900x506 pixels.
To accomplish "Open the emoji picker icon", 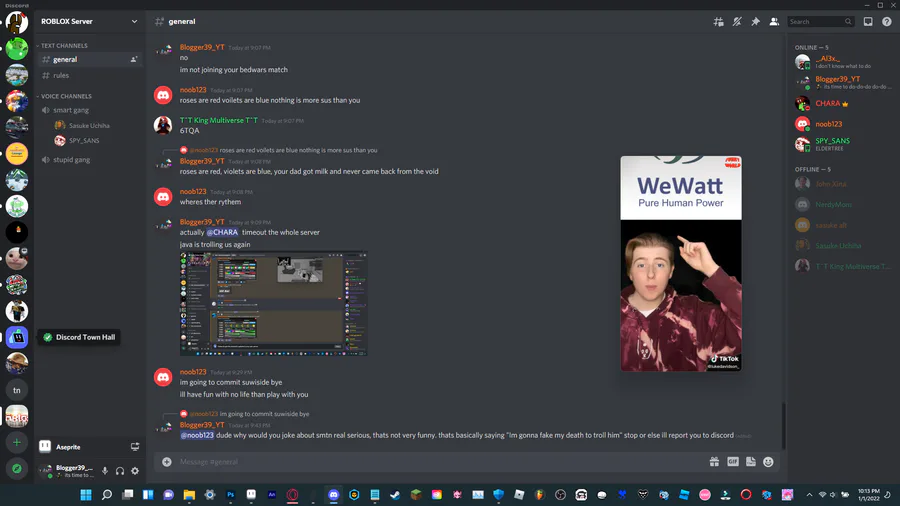I will coord(769,462).
